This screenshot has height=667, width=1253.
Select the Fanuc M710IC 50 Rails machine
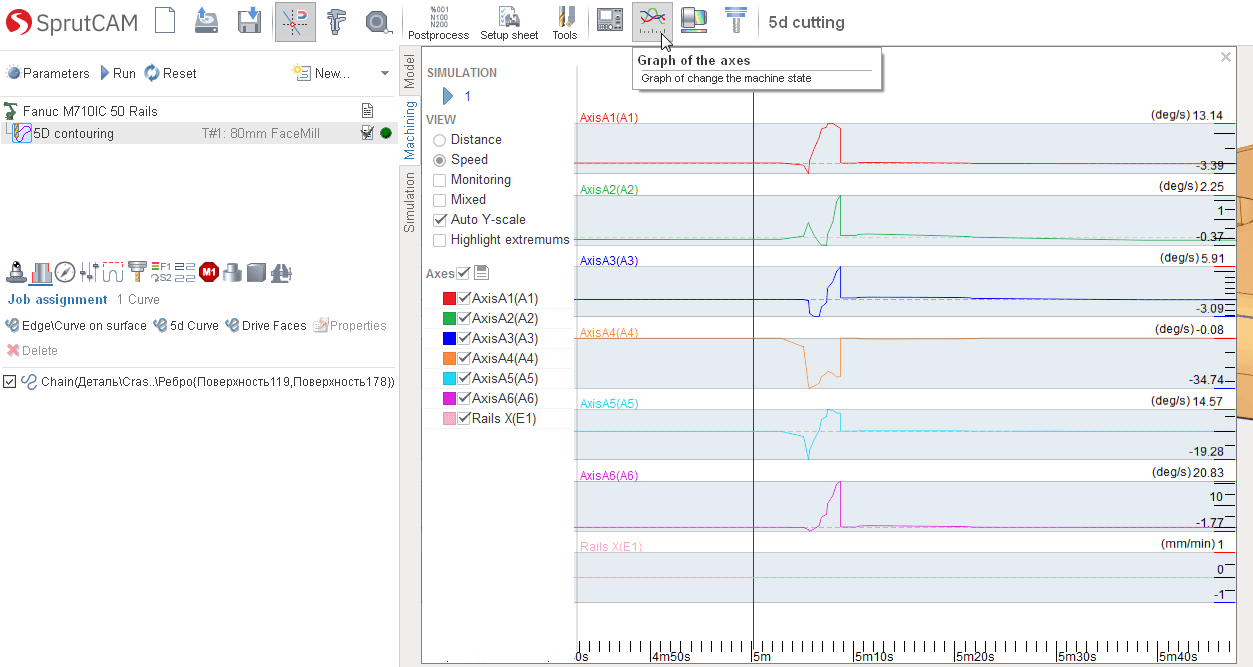90,111
